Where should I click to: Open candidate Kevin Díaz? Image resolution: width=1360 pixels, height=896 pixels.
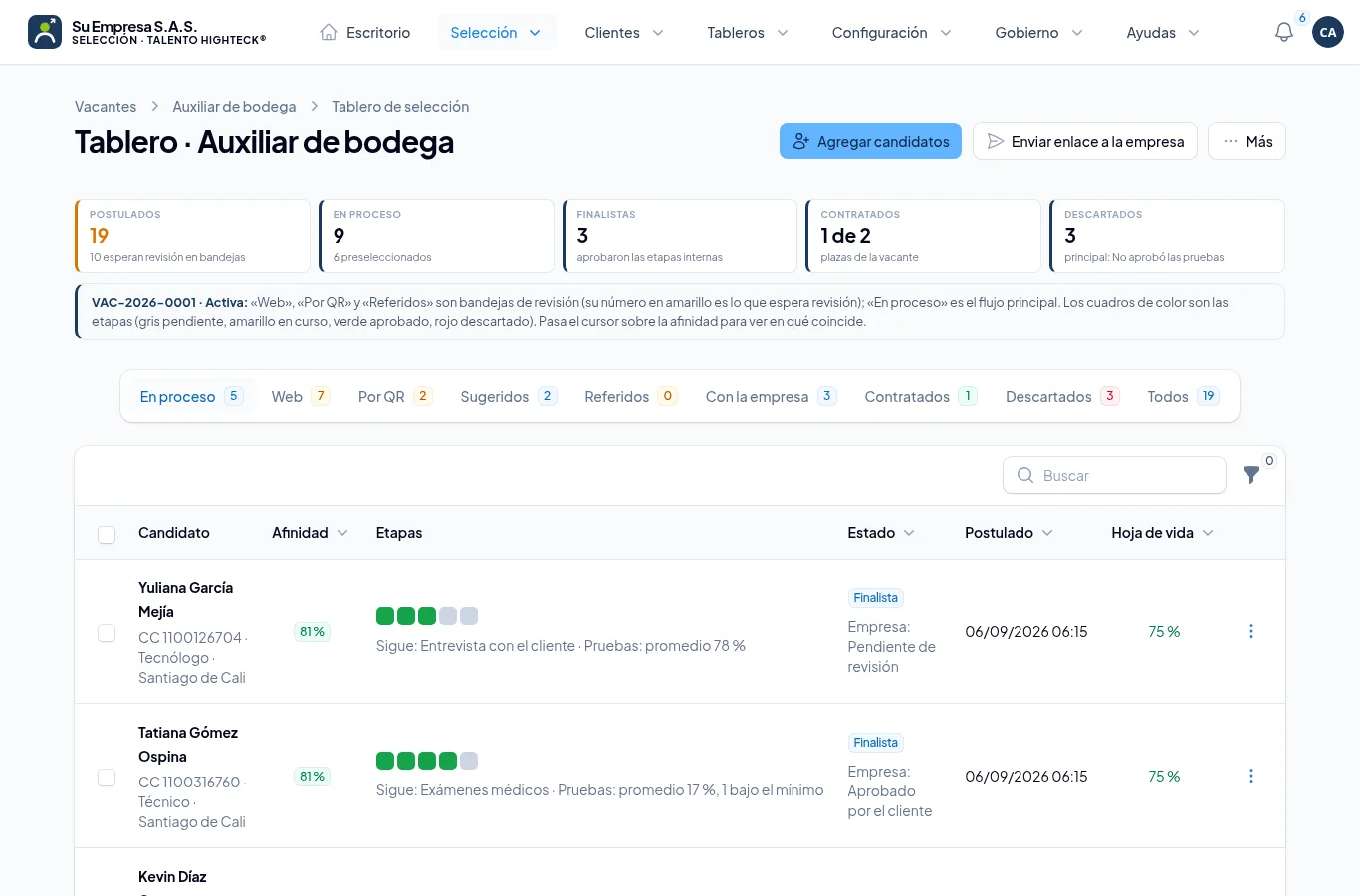[x=172, y=877]
